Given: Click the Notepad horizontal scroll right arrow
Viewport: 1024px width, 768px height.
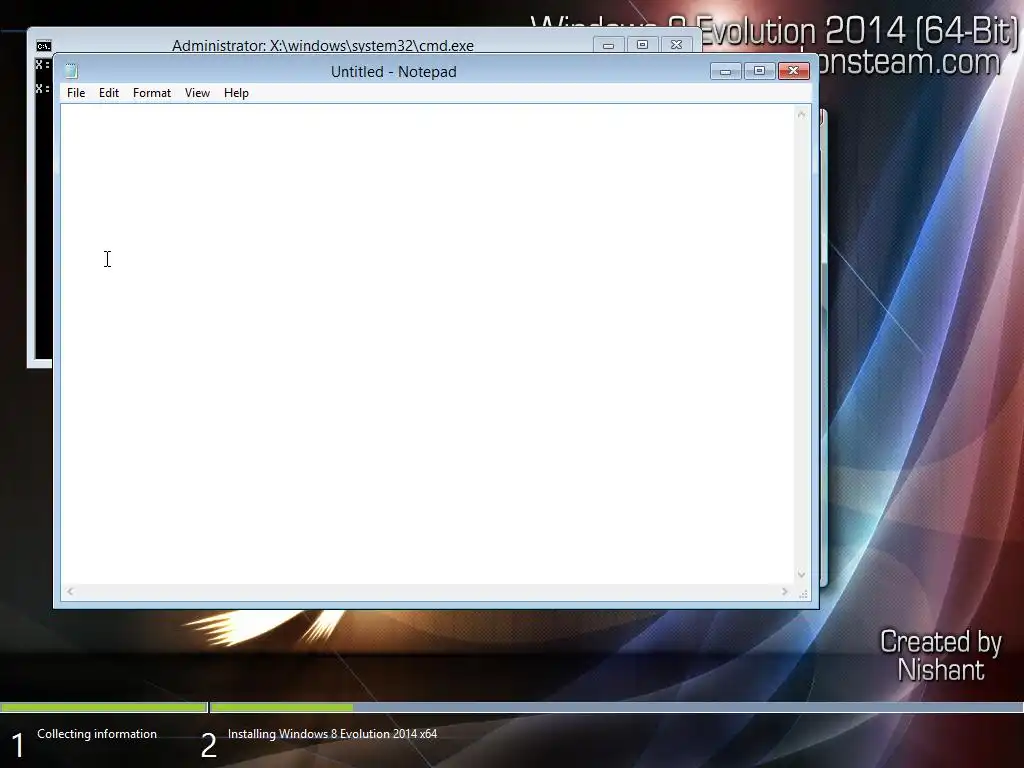Looking at the screenshot, I should 784,592.
